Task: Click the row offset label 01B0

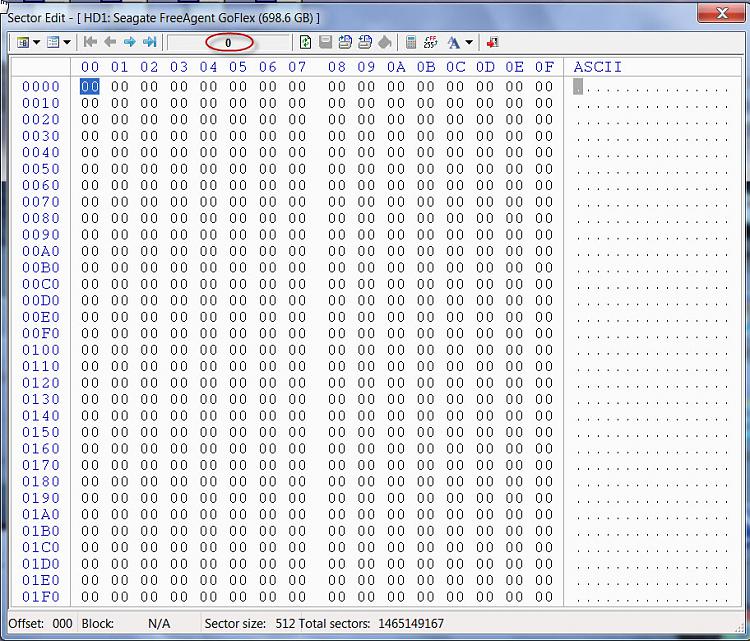Action: (41, 531)
